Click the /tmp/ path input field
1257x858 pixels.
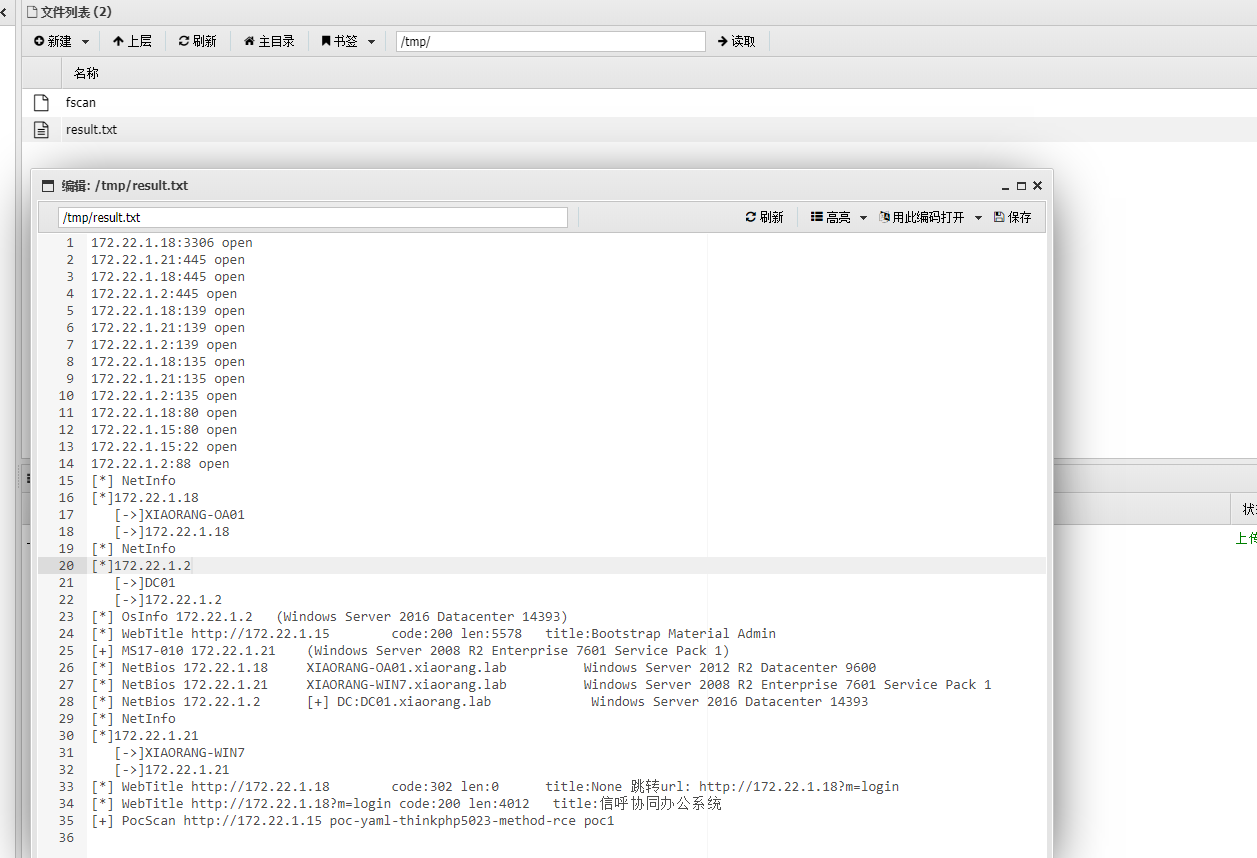click(550, 41)
